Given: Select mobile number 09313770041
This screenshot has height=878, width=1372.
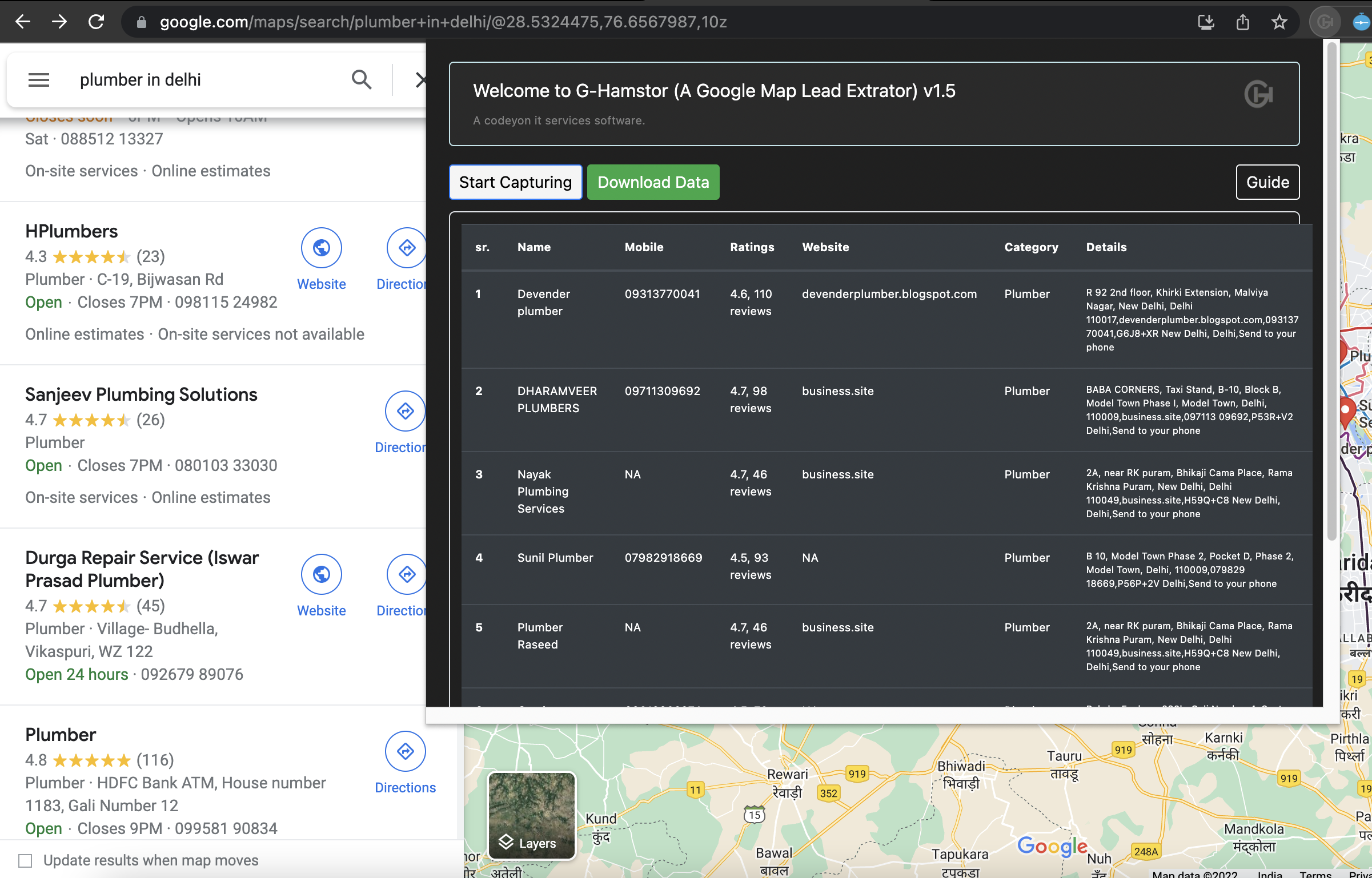Looking at the screenshot, I should pyautogui.click(x=662, y=294).
